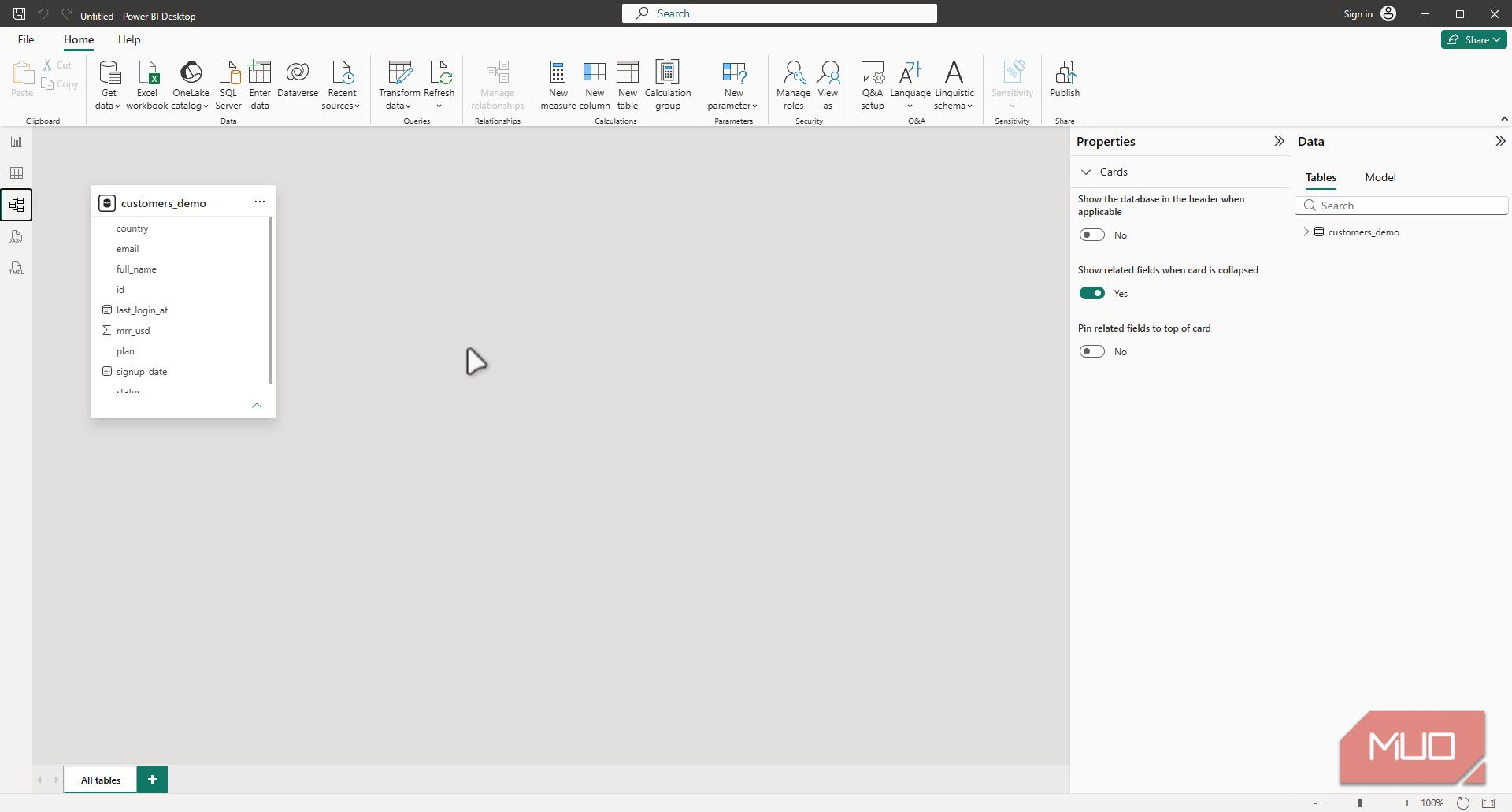Toggle Pin related fields to top
The width and height of the screenshot is (1512, 812).
point(1092,351)
